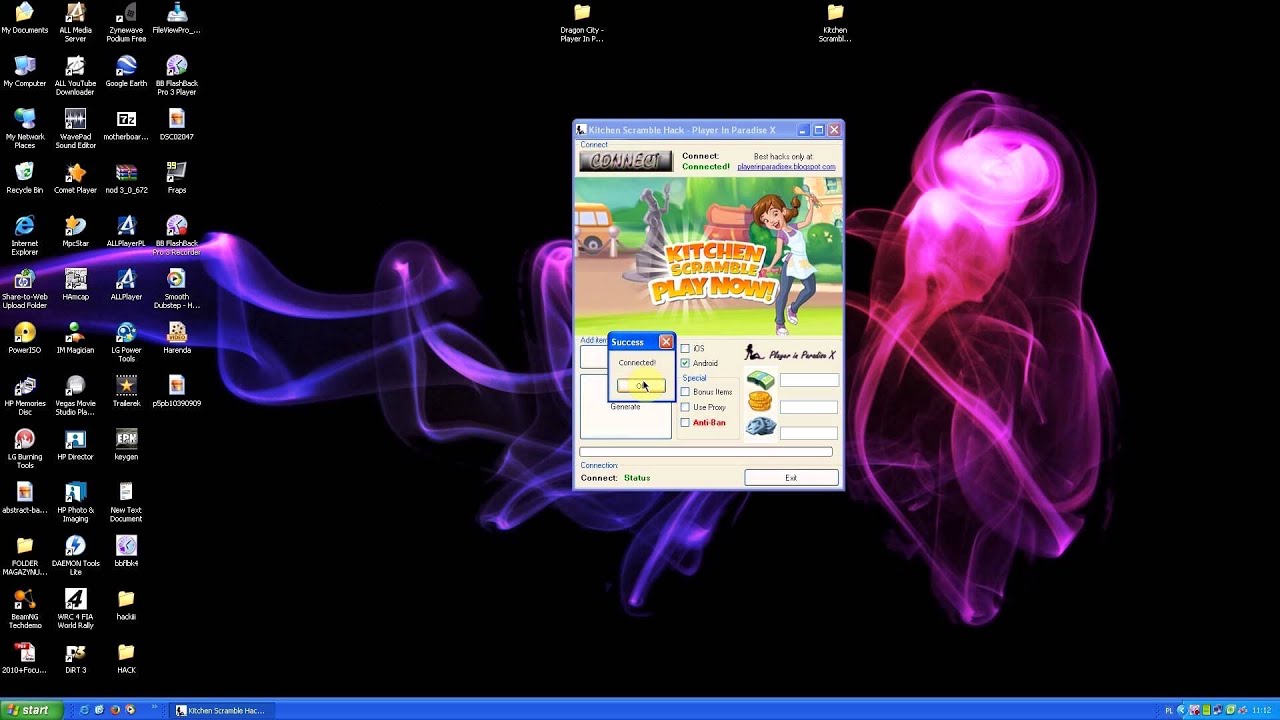The height and width of the screenshot is (720, 1280).
Task: Click the Generate button
Action: [625, 407]
